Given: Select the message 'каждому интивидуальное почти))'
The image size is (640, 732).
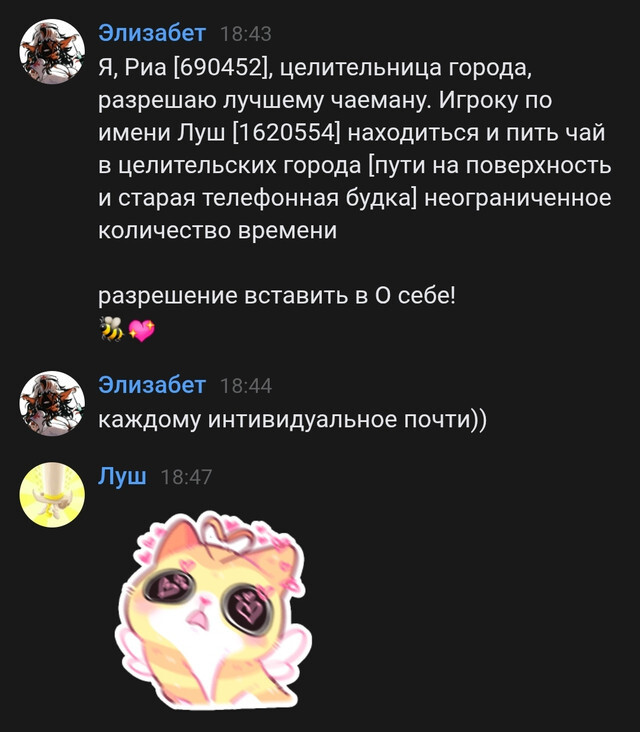Looking at the screenshot, I should tap(292, 420).
